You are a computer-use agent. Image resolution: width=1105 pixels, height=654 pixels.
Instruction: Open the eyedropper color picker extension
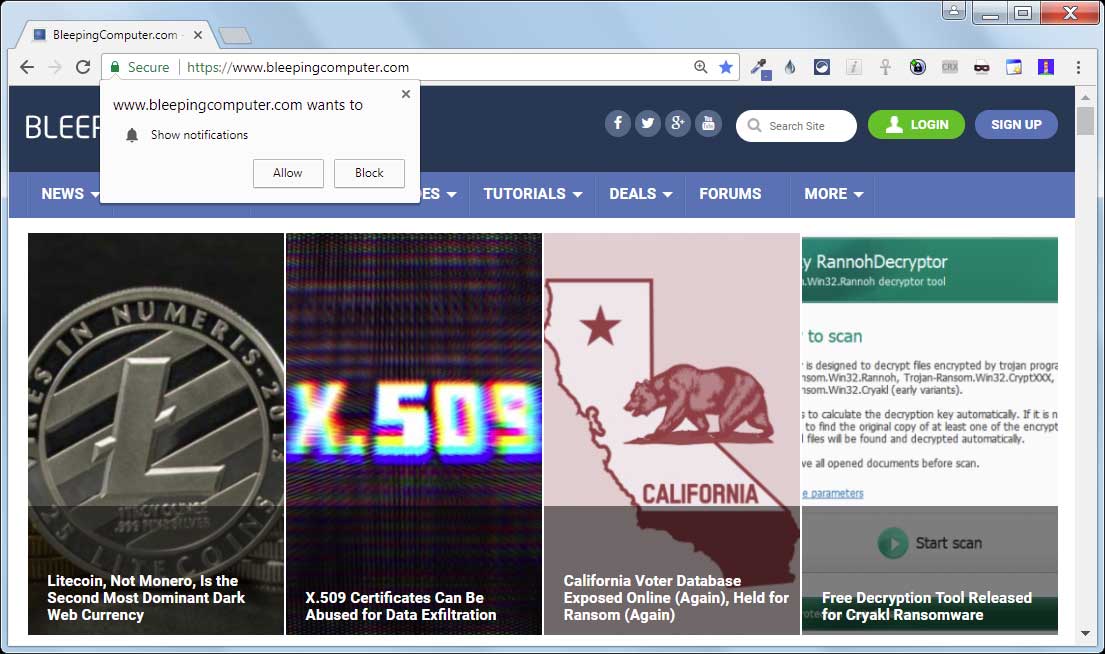pyautogui.click(x=760, y=68)
